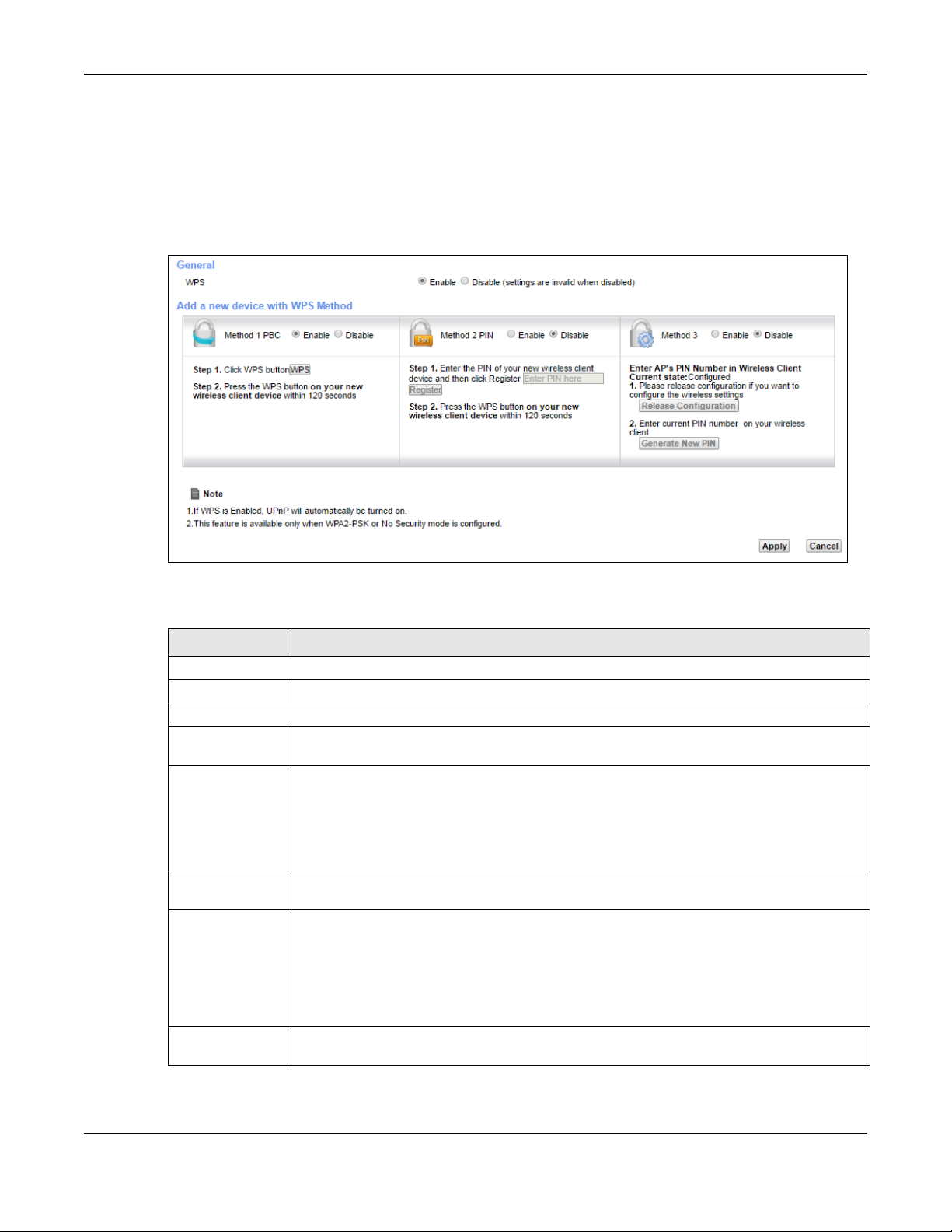The height and width of the screenshot is (1232, 952).
Task: Select the WPS Enable radio button
Action: point(422,281)
